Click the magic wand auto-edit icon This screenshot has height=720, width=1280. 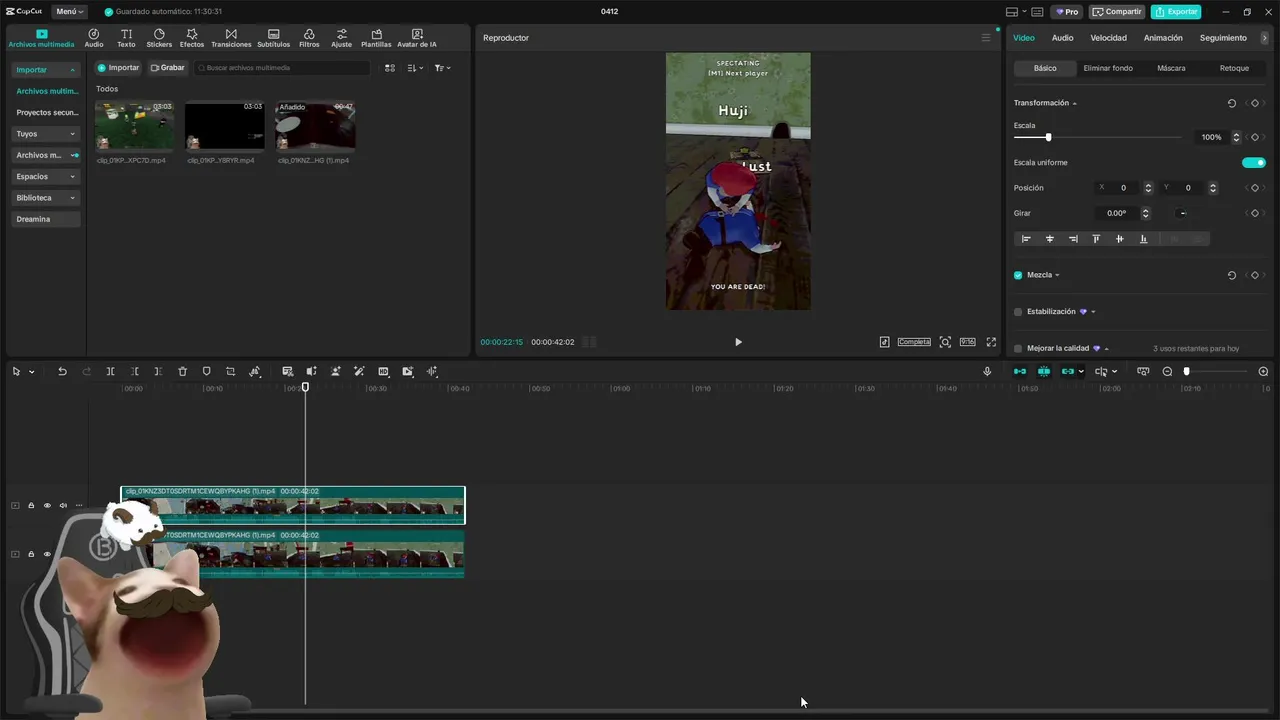[359, 371]
